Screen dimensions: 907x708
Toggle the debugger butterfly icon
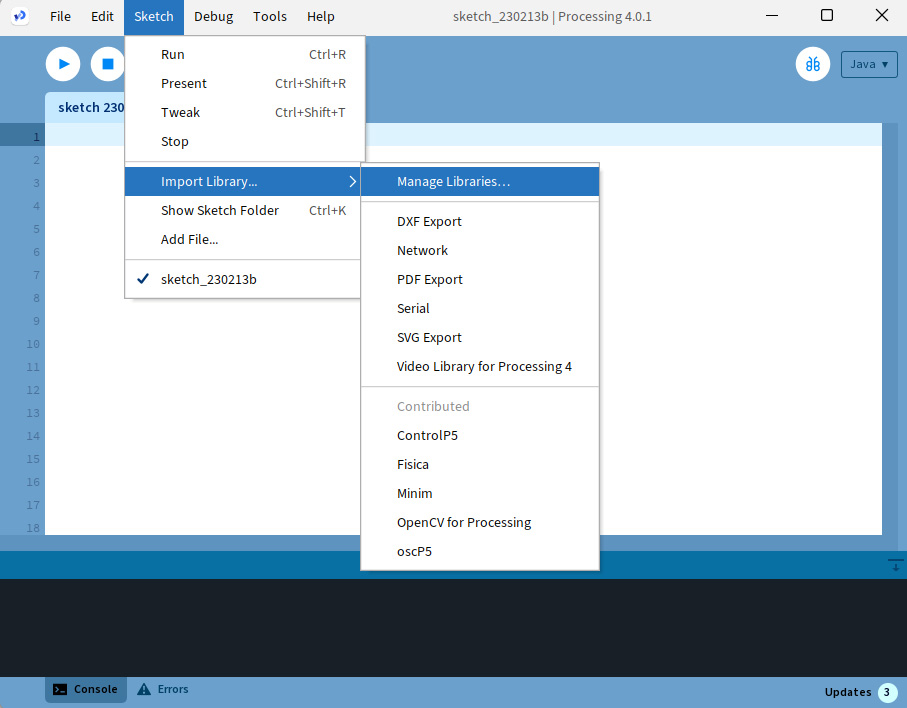pyautogui.click(x=813, y=64)
